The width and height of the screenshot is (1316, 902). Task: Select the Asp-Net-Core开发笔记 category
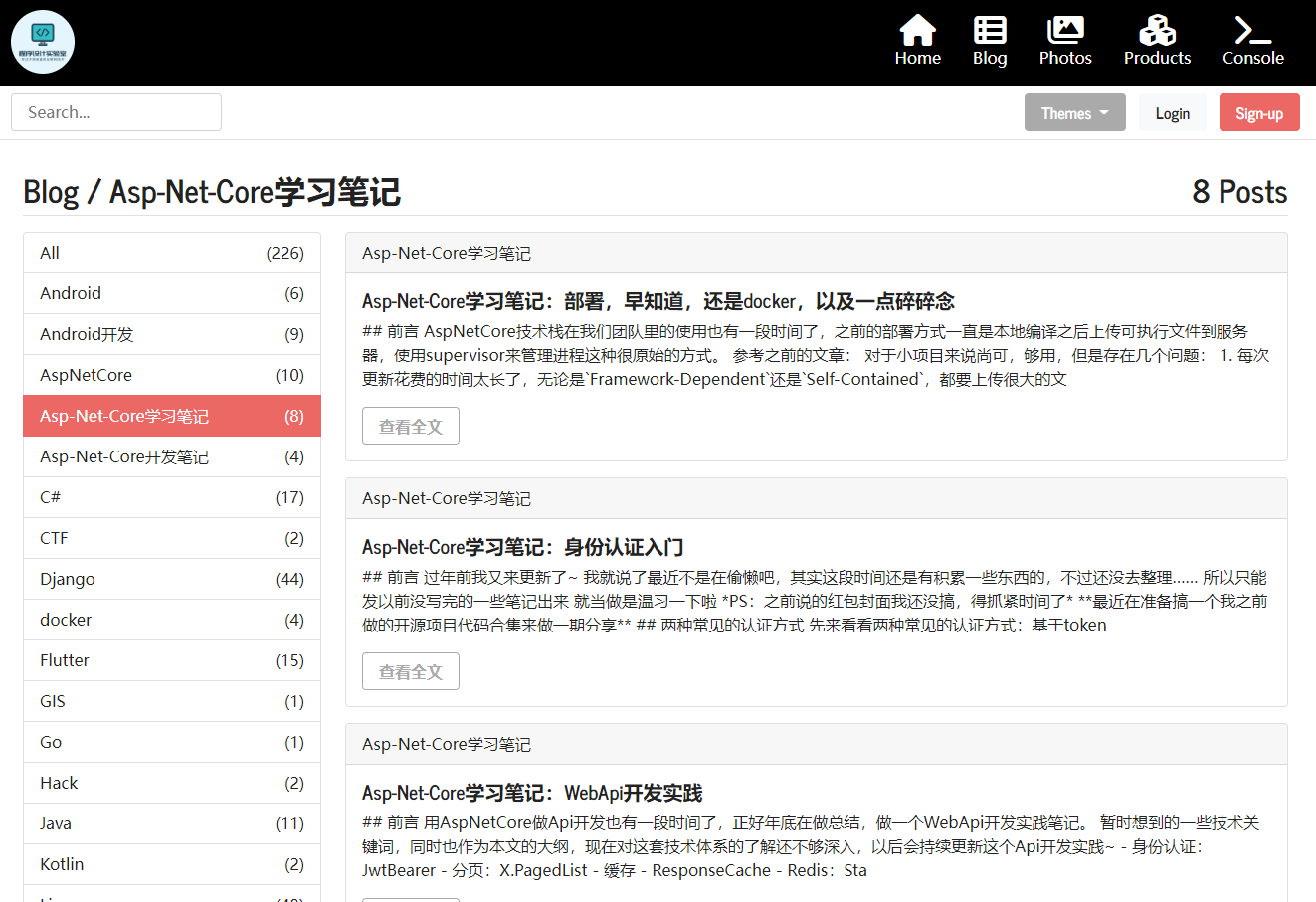pyautogui.click(x=172, y=456)
